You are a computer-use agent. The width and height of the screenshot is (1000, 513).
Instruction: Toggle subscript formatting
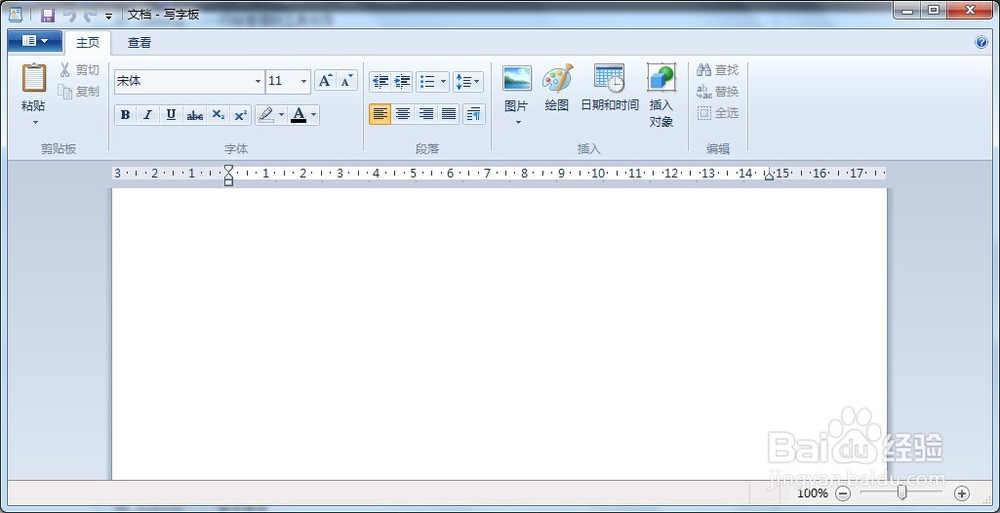click(218, 115)
